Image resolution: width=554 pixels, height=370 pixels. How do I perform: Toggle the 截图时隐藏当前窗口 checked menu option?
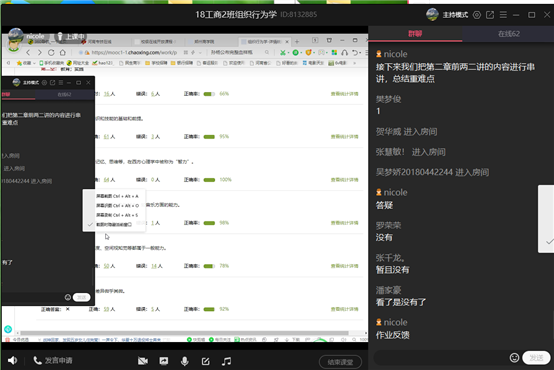point(114,224)
